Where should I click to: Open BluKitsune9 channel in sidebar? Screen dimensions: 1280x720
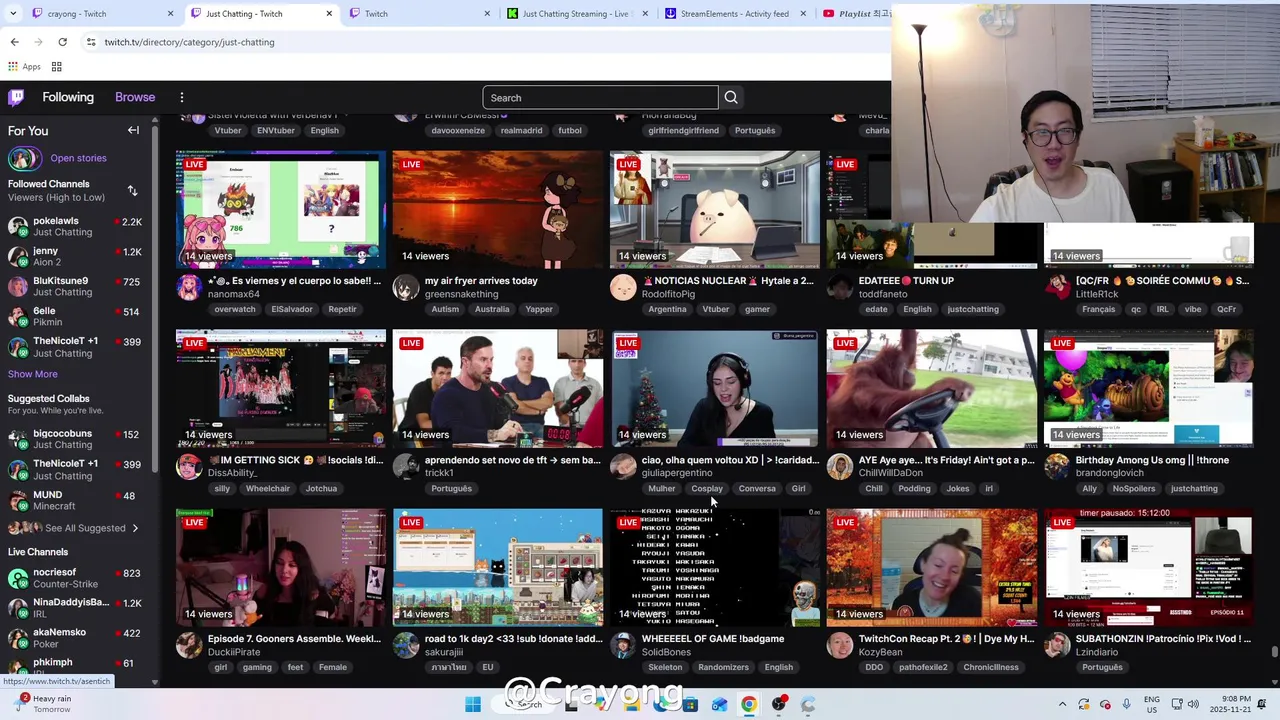tap(75, 286)
